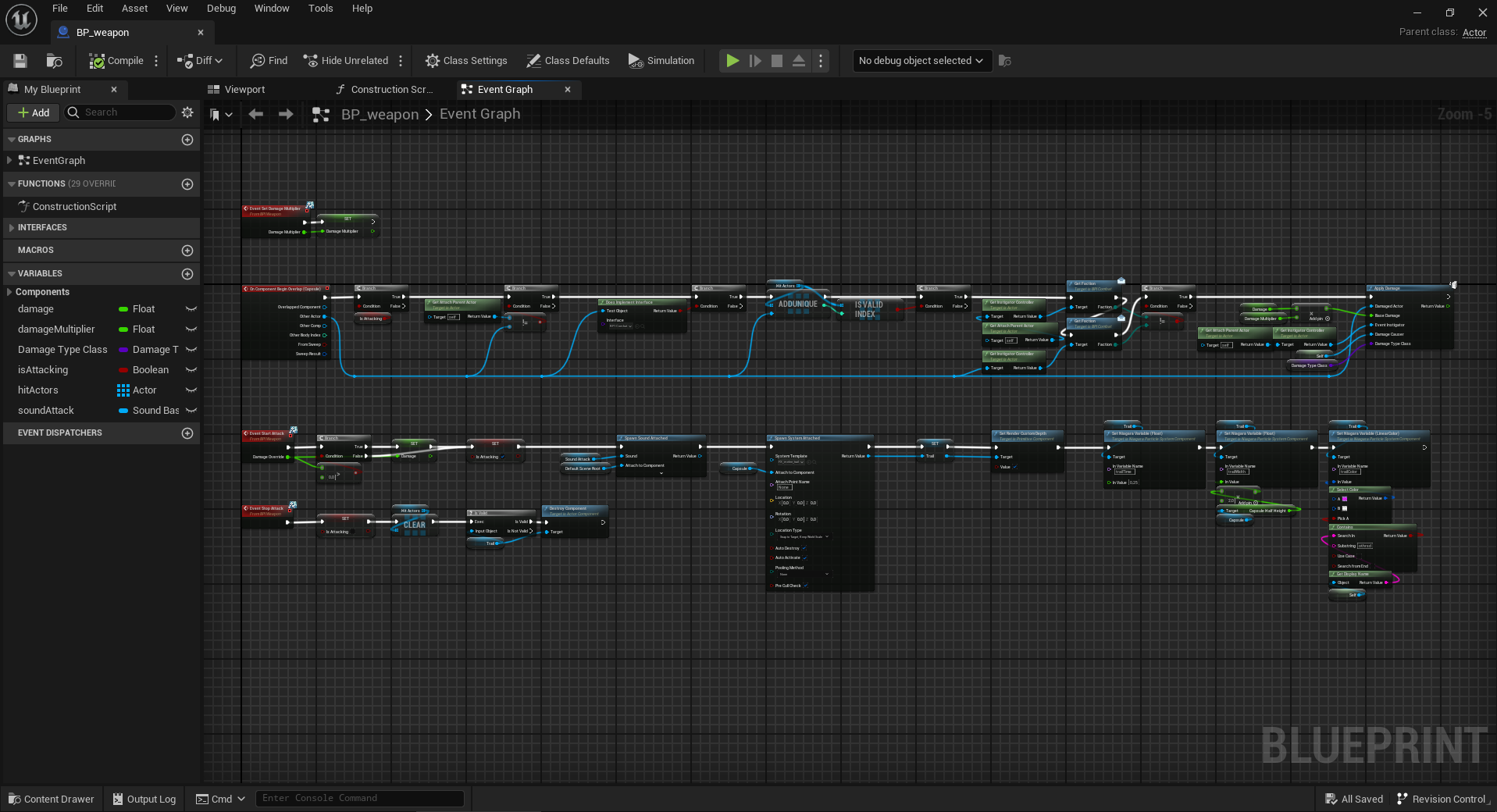The width and height of the screenshot is (1497, 812).
Task: Toggle visibility of hitActors variable
Action: (191, 390)
